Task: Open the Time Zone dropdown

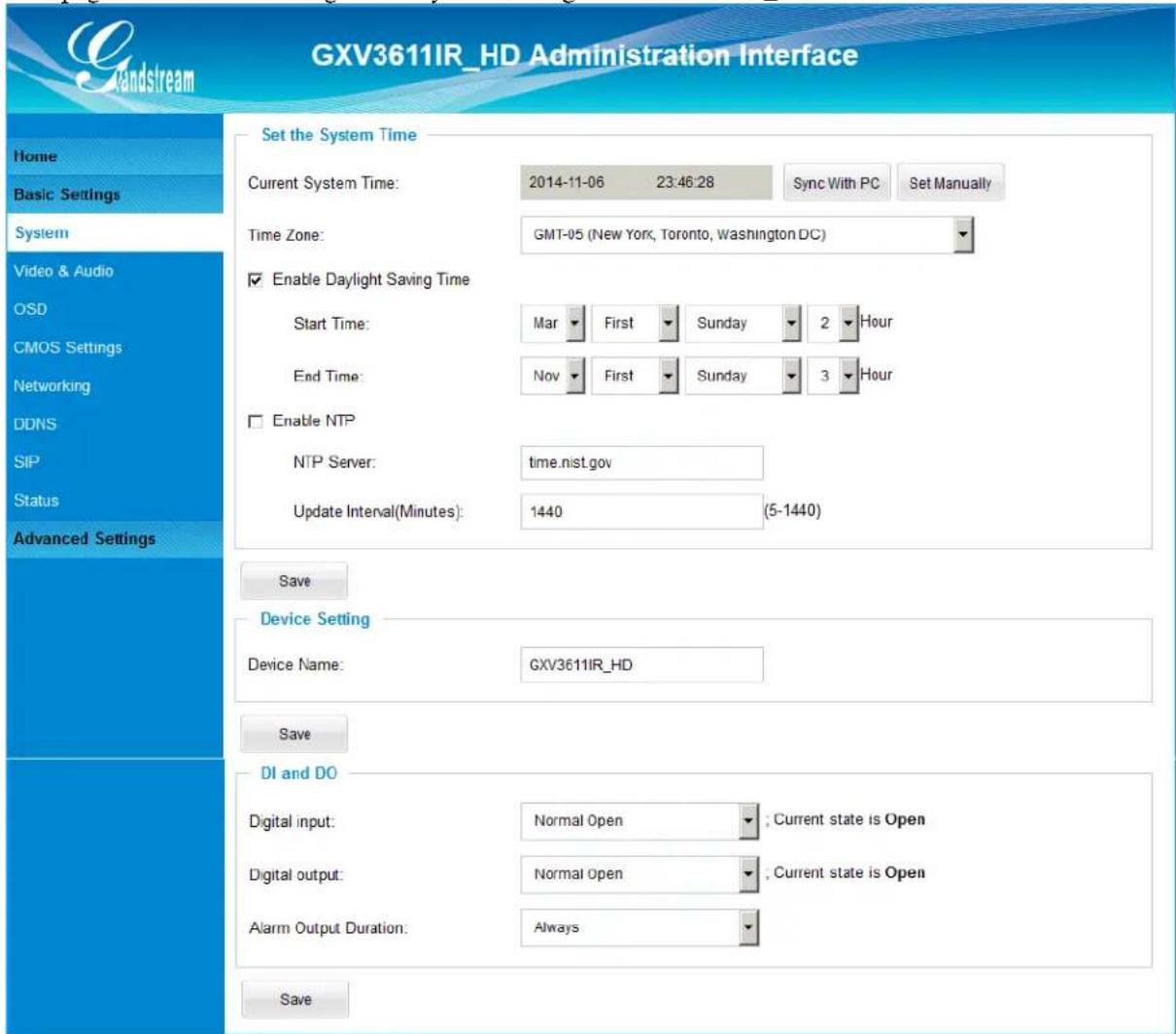Action: pos(747,234)
